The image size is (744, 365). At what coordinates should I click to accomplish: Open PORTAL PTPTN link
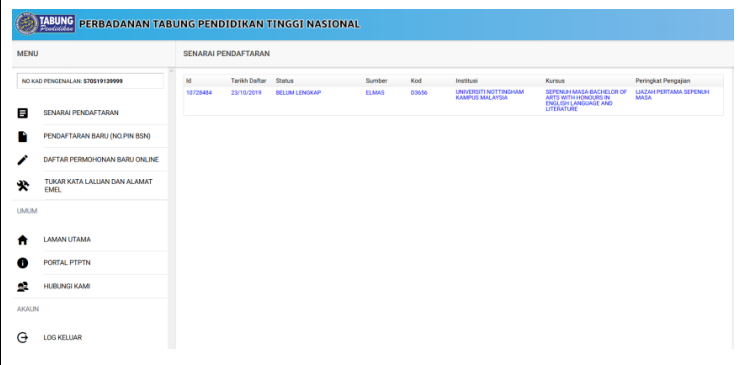pyautogui.click(x=67, y=262)
